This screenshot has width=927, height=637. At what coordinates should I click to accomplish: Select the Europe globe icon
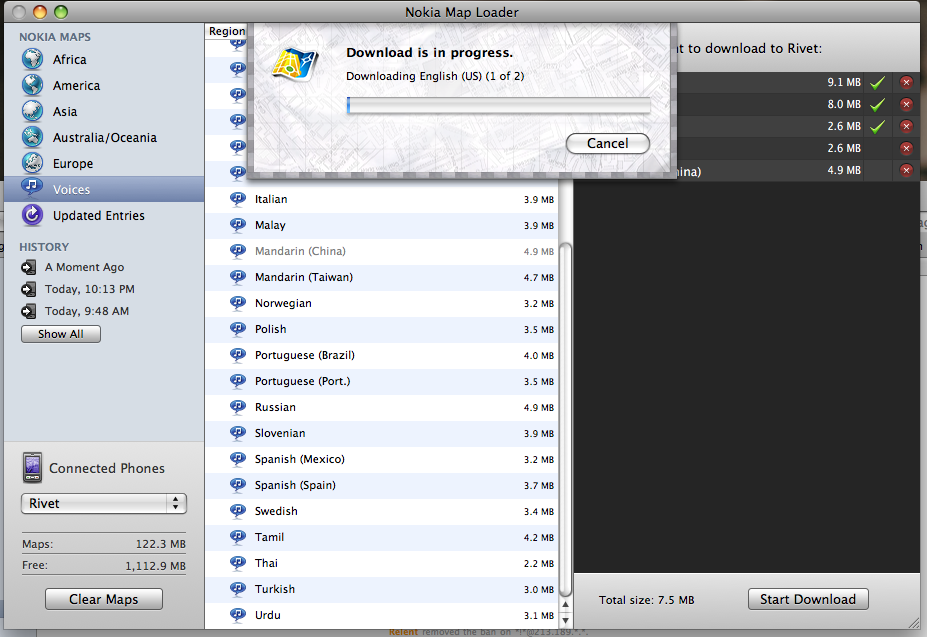click(33, 163)
